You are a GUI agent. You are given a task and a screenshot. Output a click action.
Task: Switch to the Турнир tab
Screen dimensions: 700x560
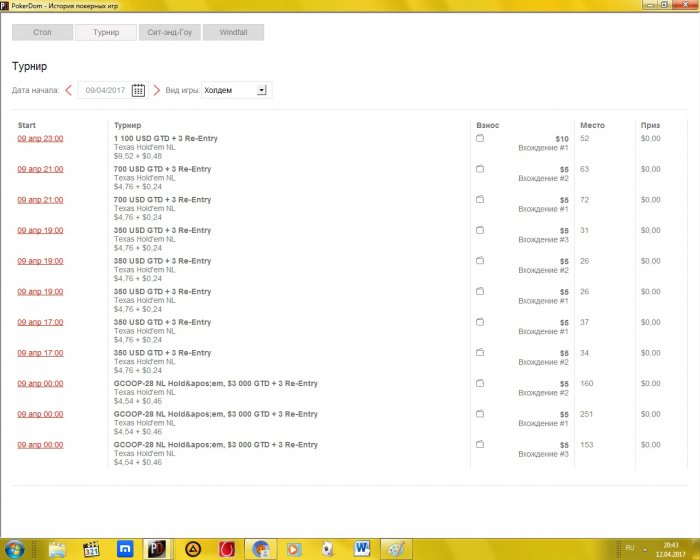106,32
